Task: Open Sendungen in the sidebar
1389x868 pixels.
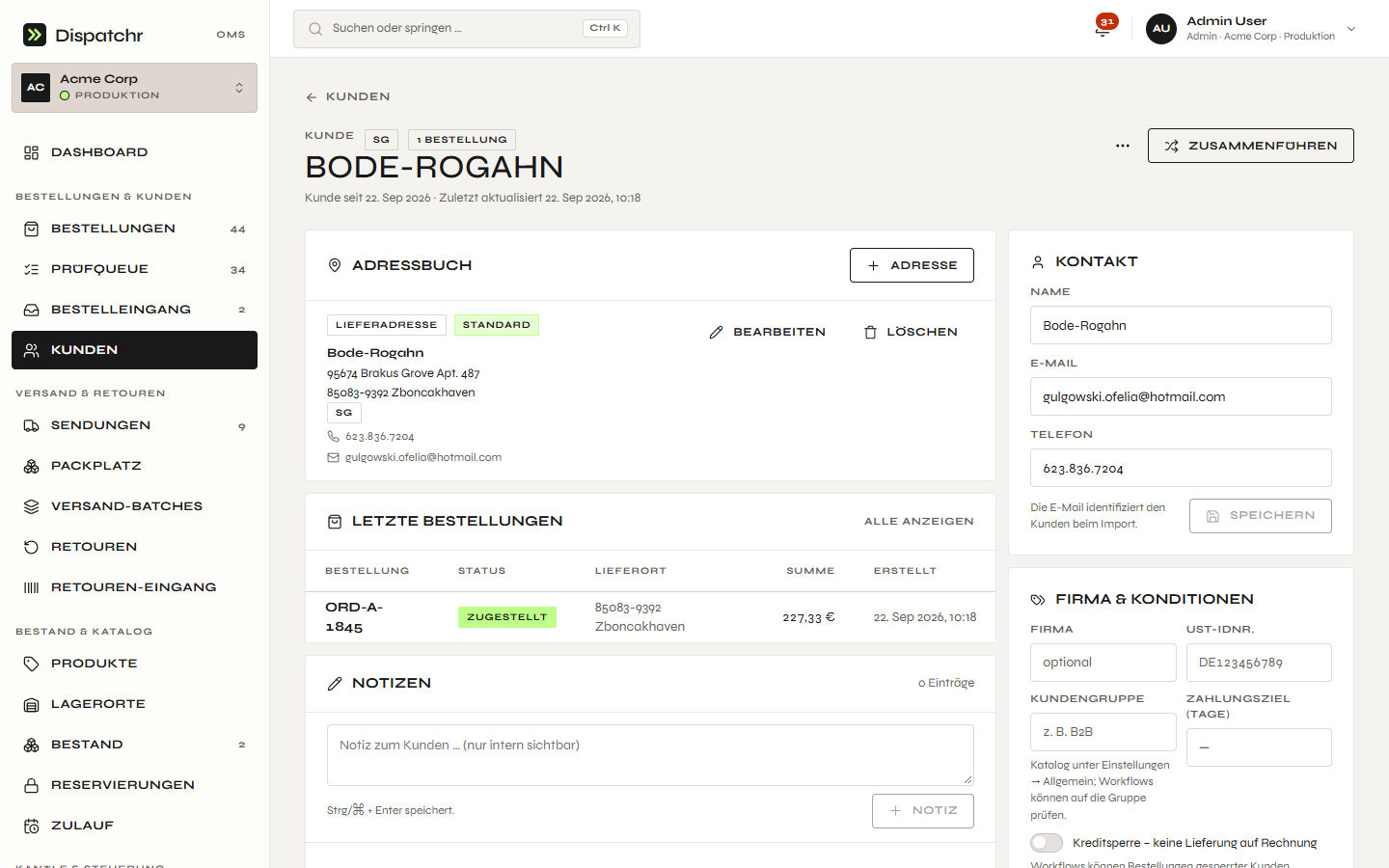Action: click(x=134, y=425)
